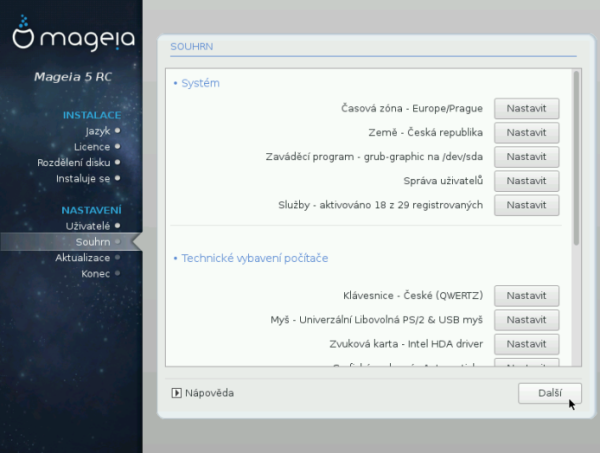Click the Nápověda disclosure arrow icon
The height and width of the screenshot is (453, 600).
click(x=176, y=393)
